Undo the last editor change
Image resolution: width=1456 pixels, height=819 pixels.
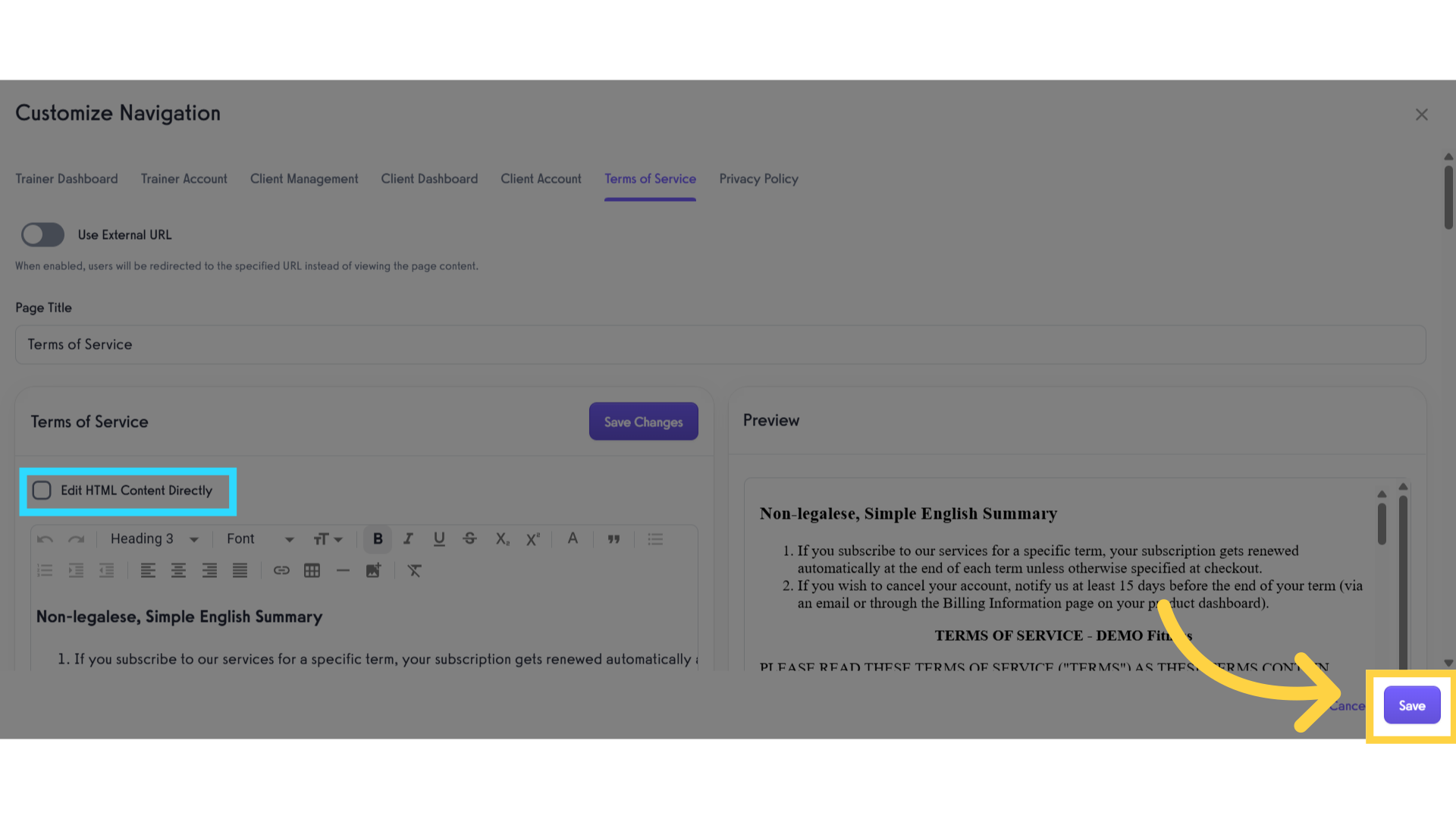pos(45,539)
